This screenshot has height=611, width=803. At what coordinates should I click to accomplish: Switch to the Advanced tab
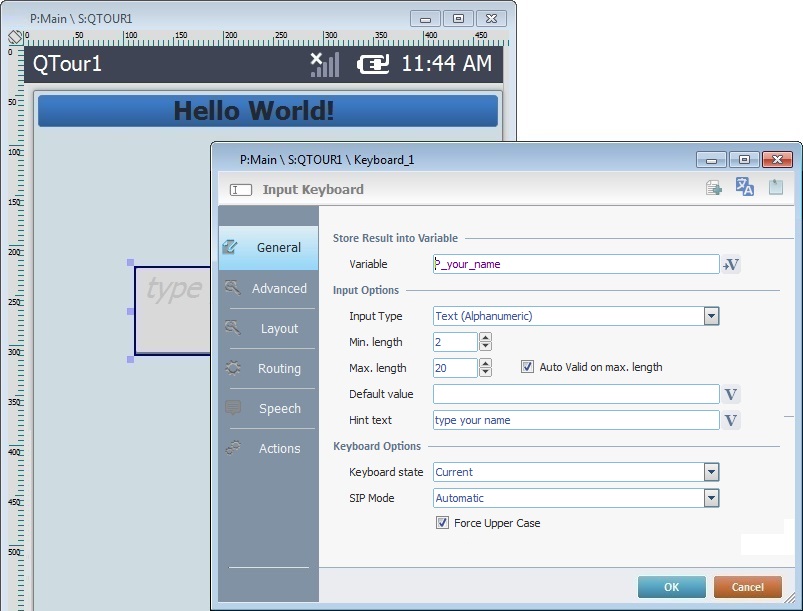(x=268, y=288)
